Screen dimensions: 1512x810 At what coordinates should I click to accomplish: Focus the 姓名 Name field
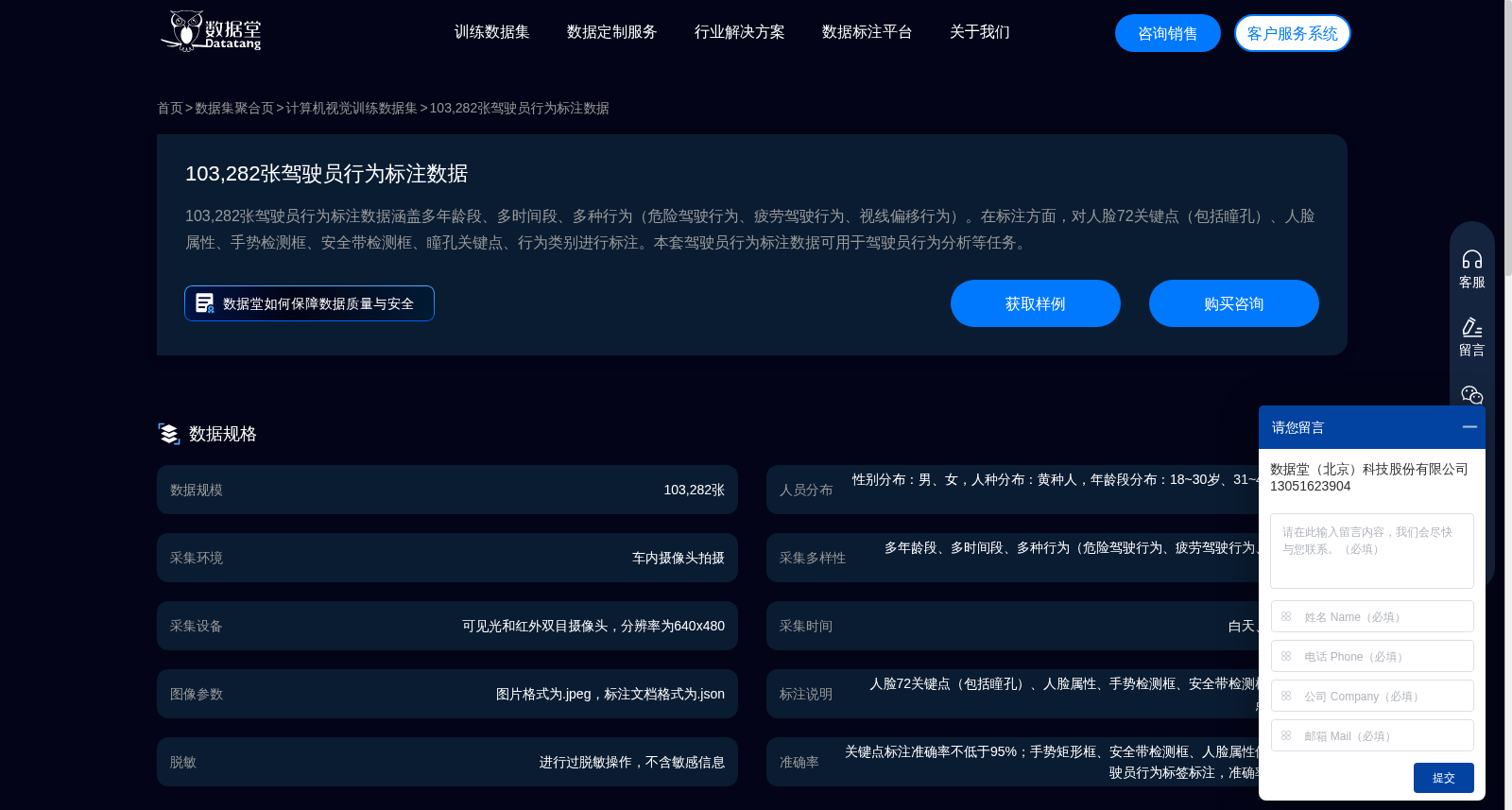pos(1372,616)
